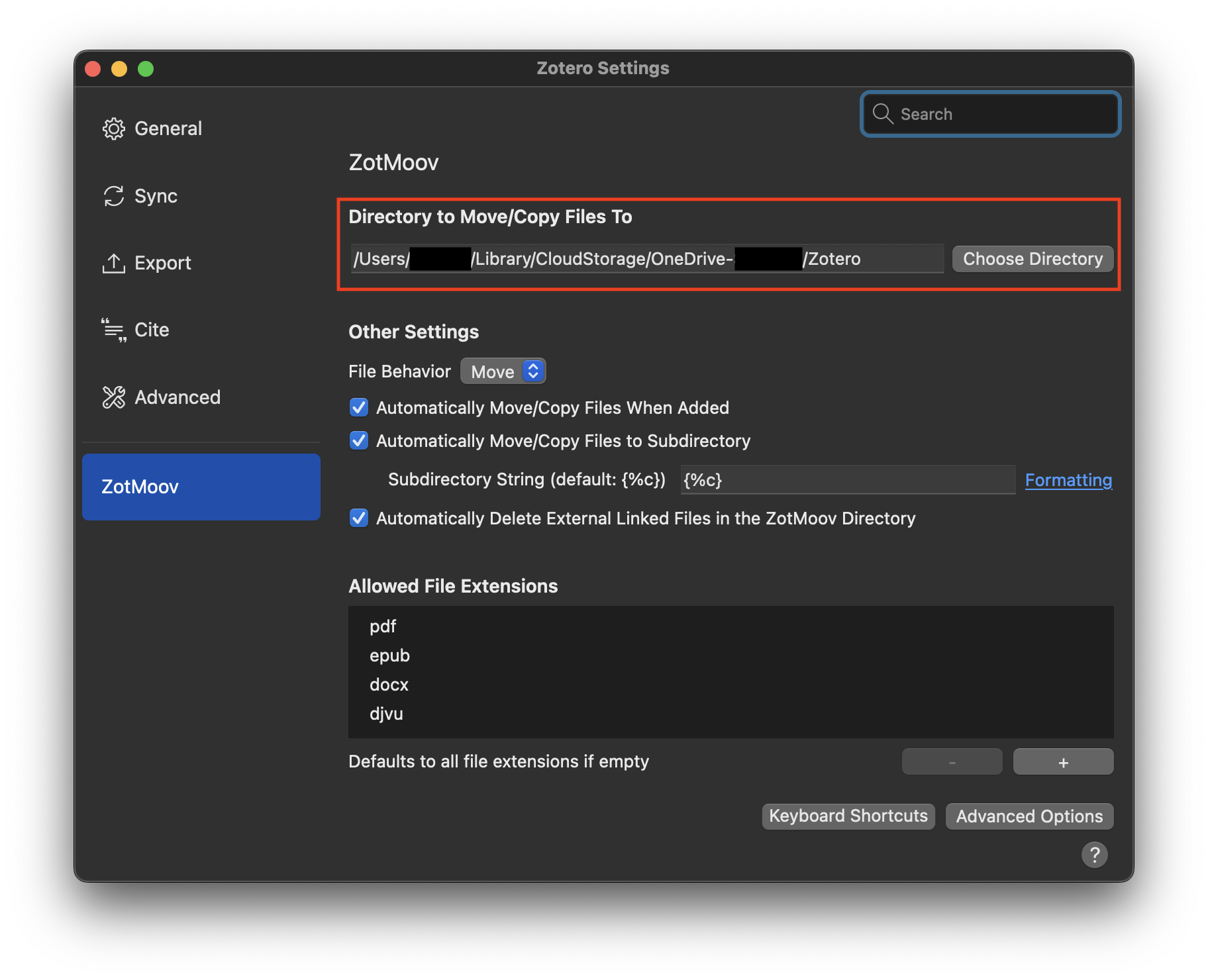Viewport: 1208px width, 980px height.
Task: Click the green zoom window button
Action: 146,69
